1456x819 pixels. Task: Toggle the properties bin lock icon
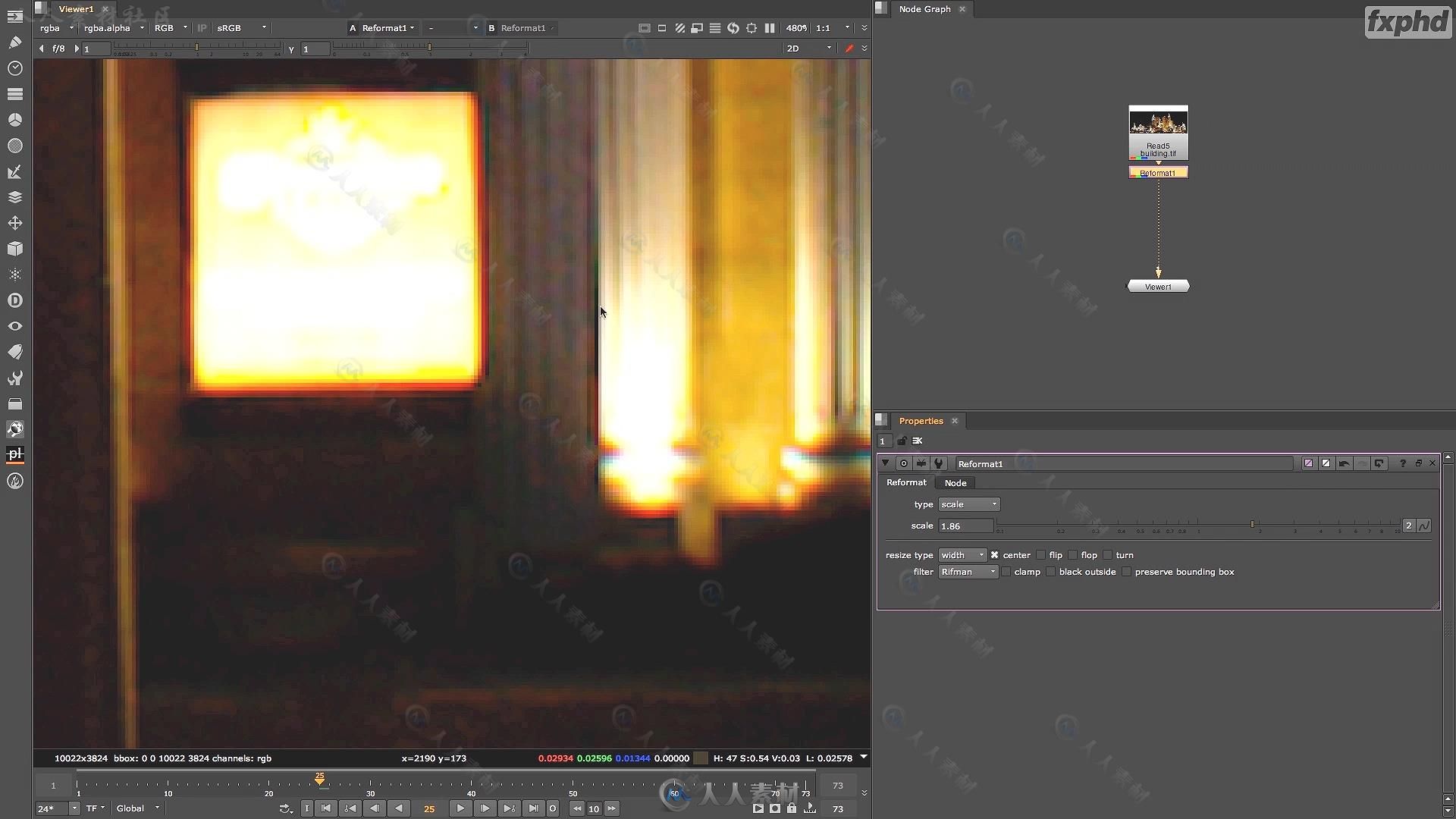902,441
